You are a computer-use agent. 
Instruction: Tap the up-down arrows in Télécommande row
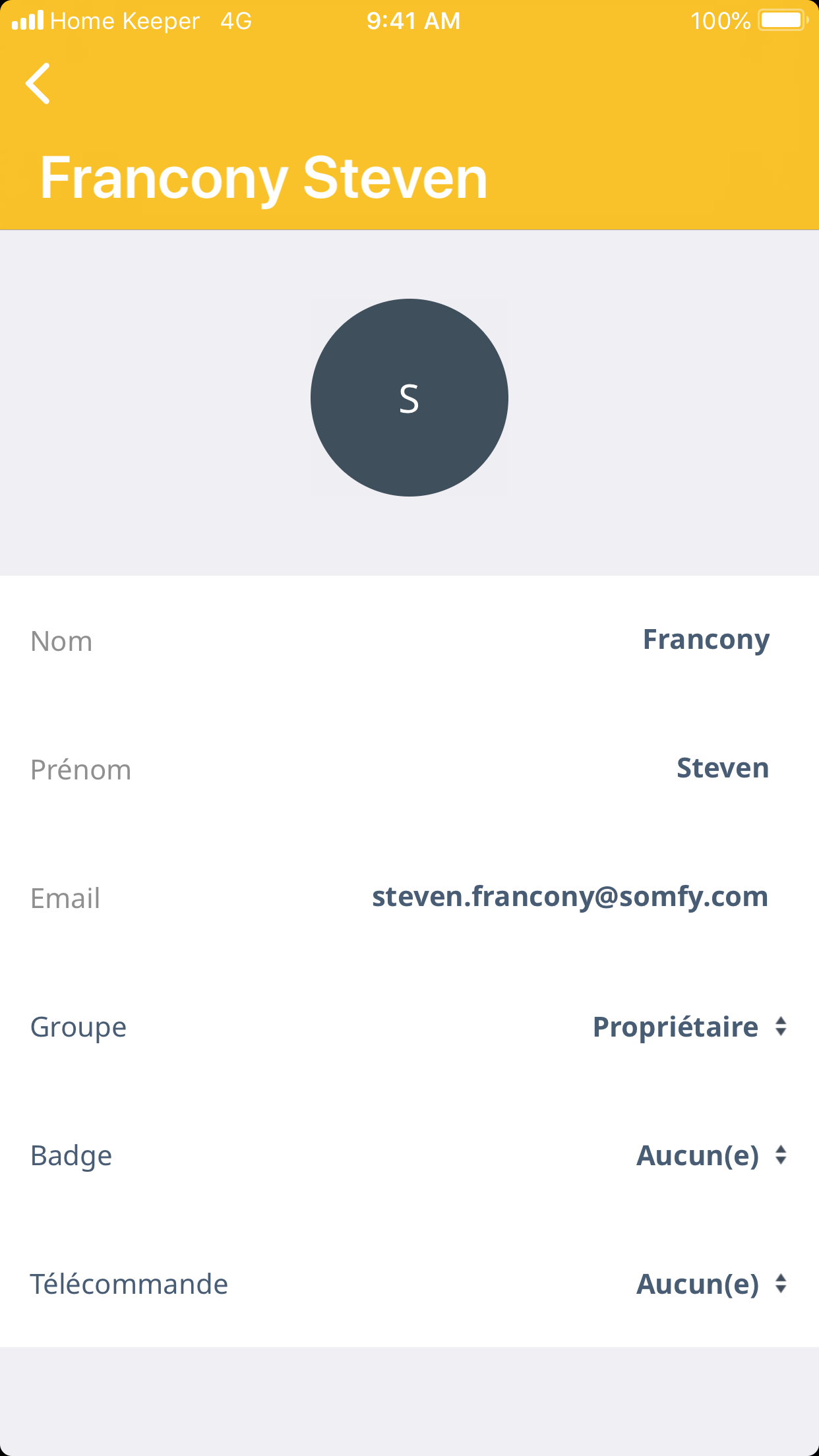point(781,1284)
